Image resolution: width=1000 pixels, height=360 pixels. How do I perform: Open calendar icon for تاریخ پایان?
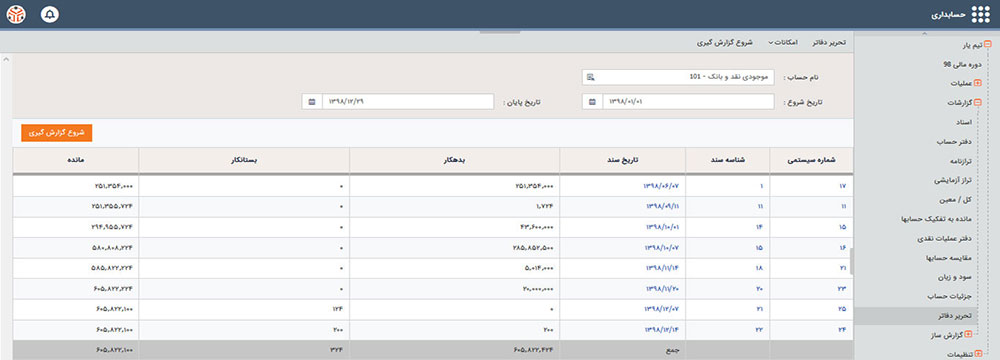tap(311, 101)
